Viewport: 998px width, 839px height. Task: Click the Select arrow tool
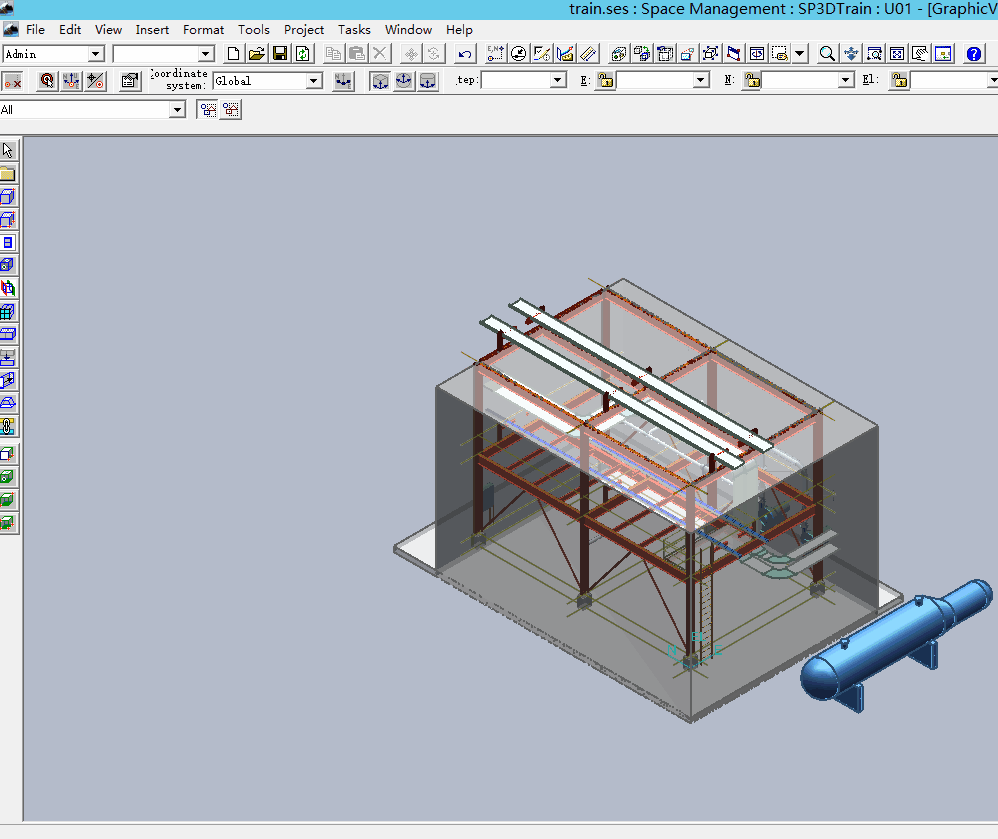[x=8, y=150]
